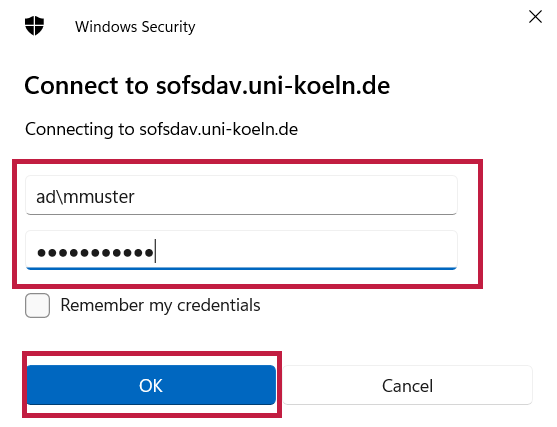
Task: Click the word "Connecting" in the subtitle
Action: point(69,129)
